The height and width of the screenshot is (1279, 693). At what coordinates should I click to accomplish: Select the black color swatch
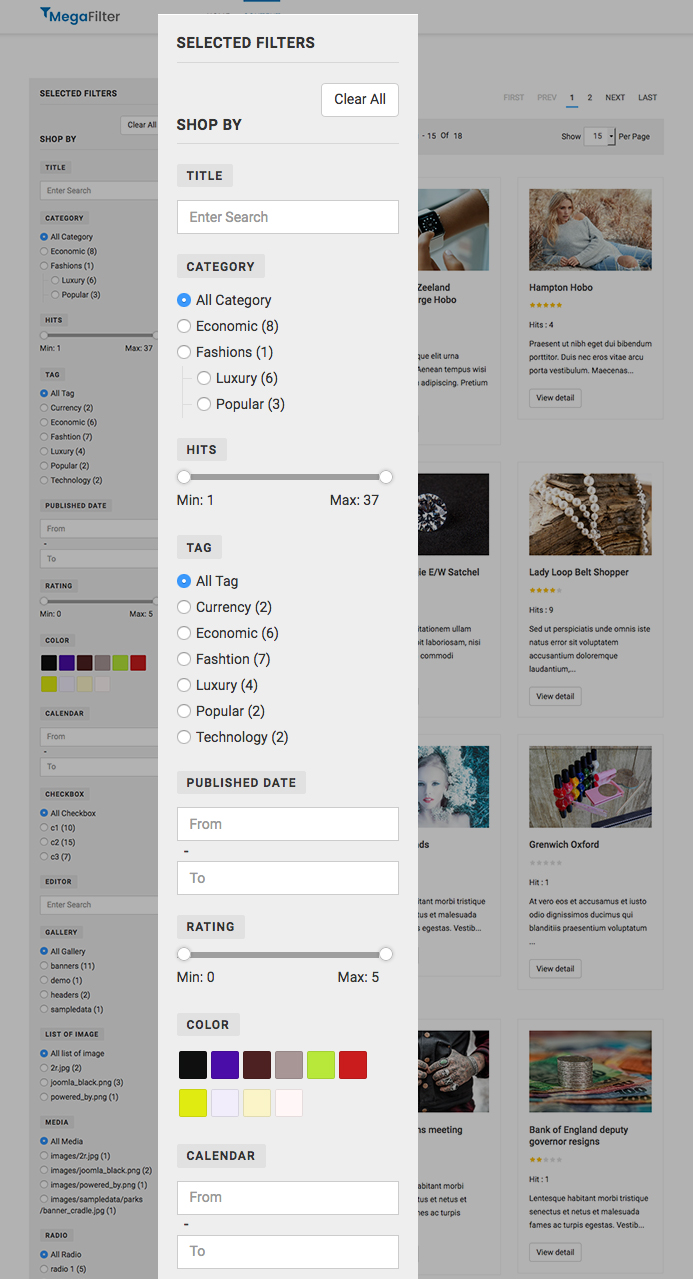193,1065
